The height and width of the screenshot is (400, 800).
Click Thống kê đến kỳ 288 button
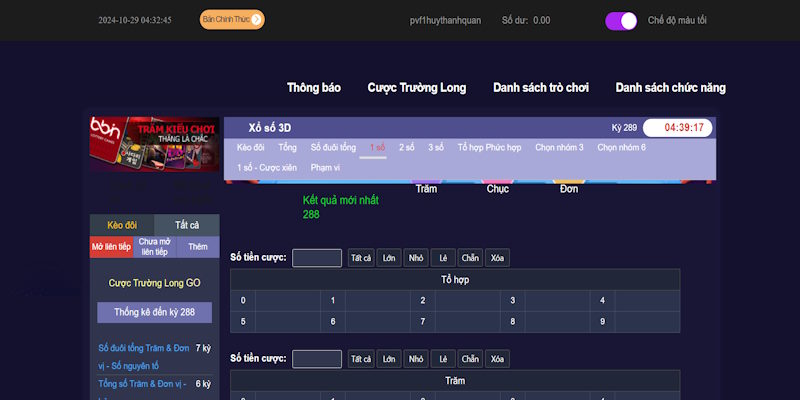tap(154, 312)
